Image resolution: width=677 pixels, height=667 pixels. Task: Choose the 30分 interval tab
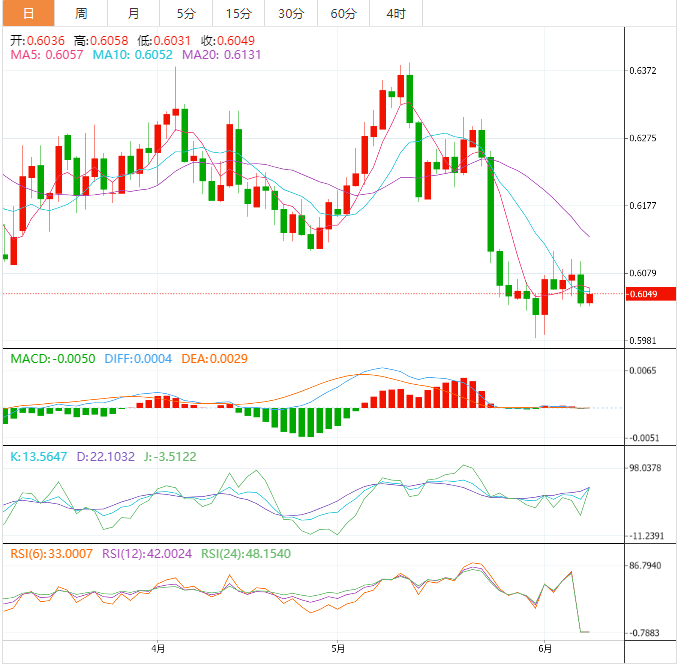click(290, 13)
